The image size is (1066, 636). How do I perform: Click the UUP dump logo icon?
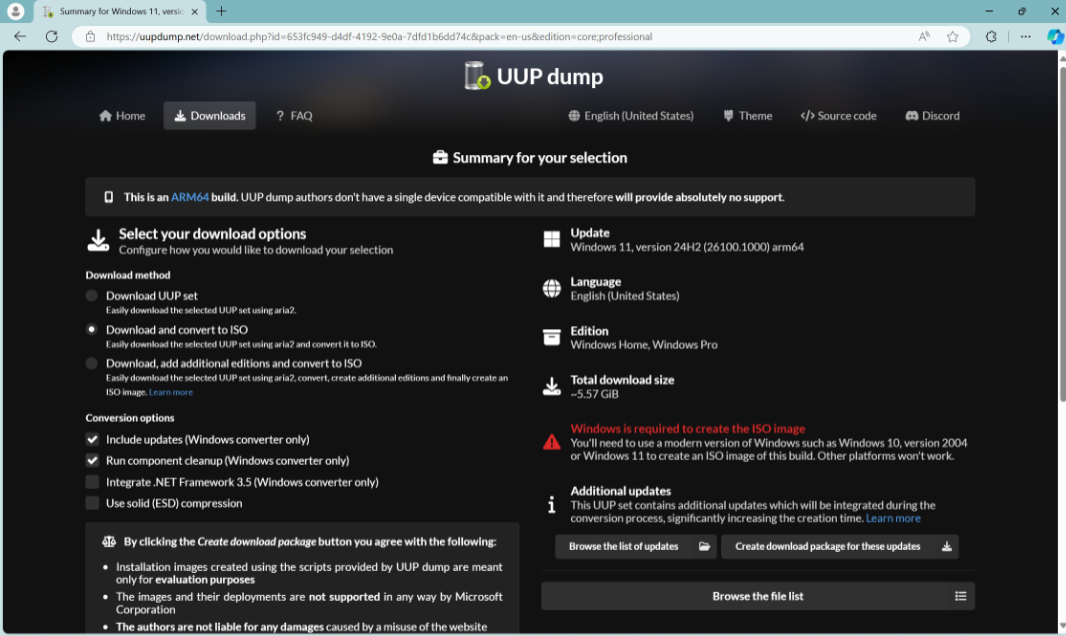click(477, 76)
